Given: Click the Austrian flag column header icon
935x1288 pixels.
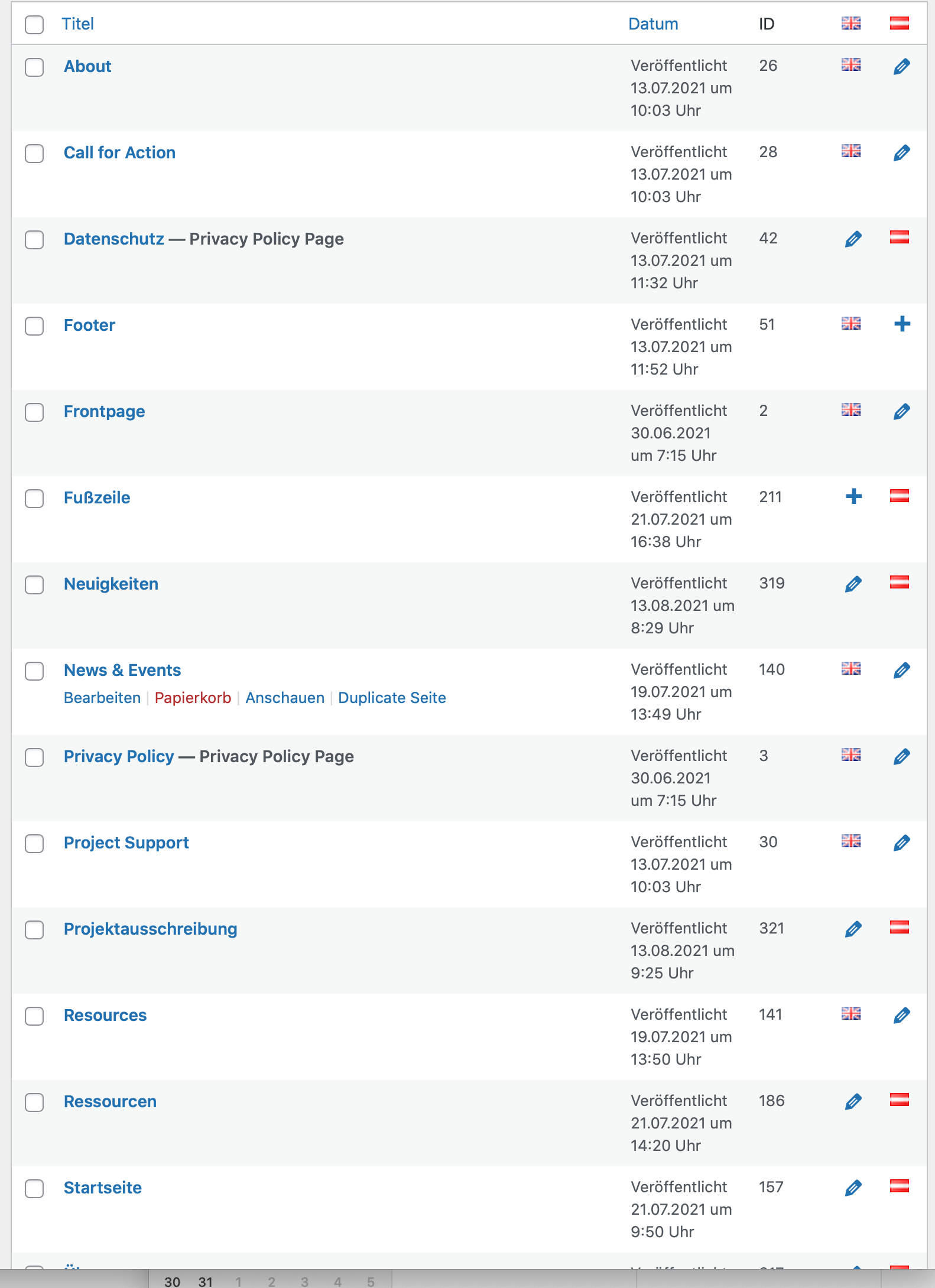Looking at the screenshot, I should (x=899, y=24).
